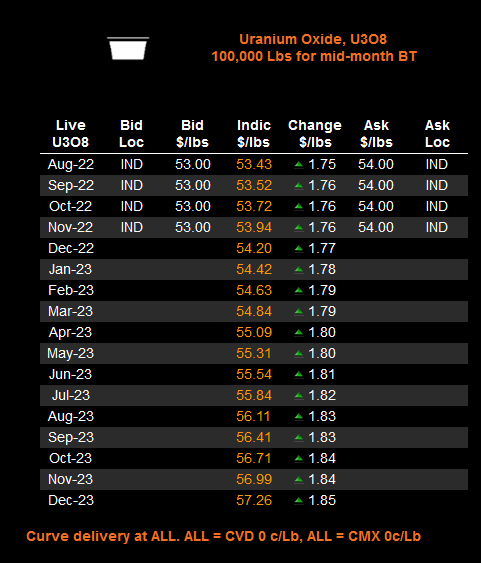Click the 'Indic $/lbs' column header
This screenshot has width=481, height=563.
253,134
